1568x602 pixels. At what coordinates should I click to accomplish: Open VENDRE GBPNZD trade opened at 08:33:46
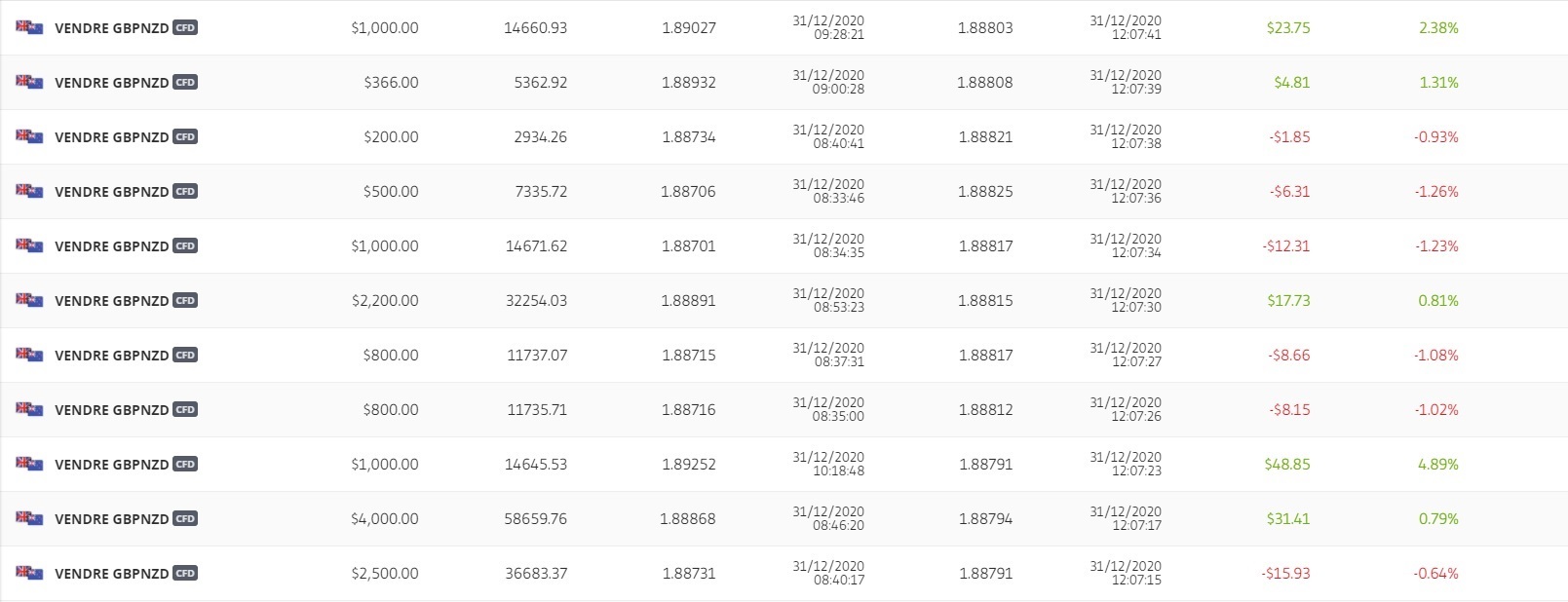(112, 192)
